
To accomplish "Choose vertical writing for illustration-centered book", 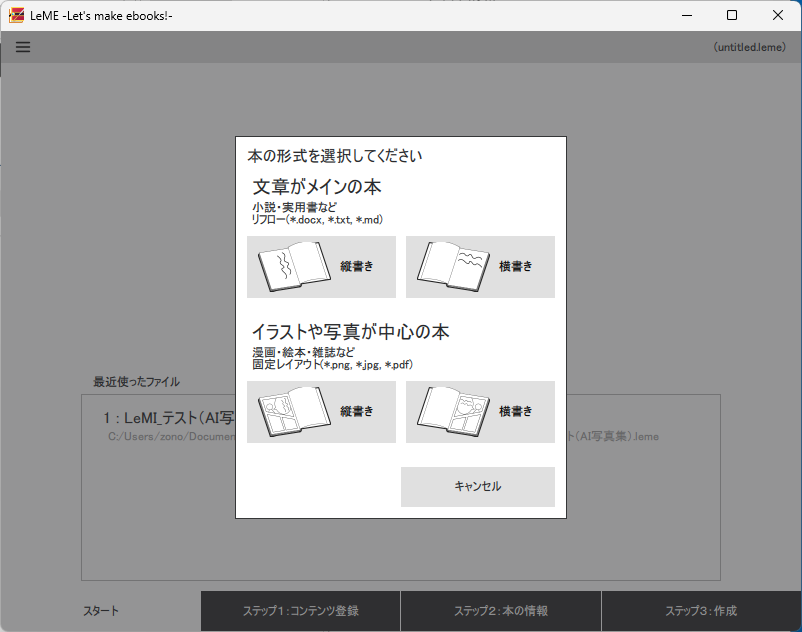I will tap(321, 412).
